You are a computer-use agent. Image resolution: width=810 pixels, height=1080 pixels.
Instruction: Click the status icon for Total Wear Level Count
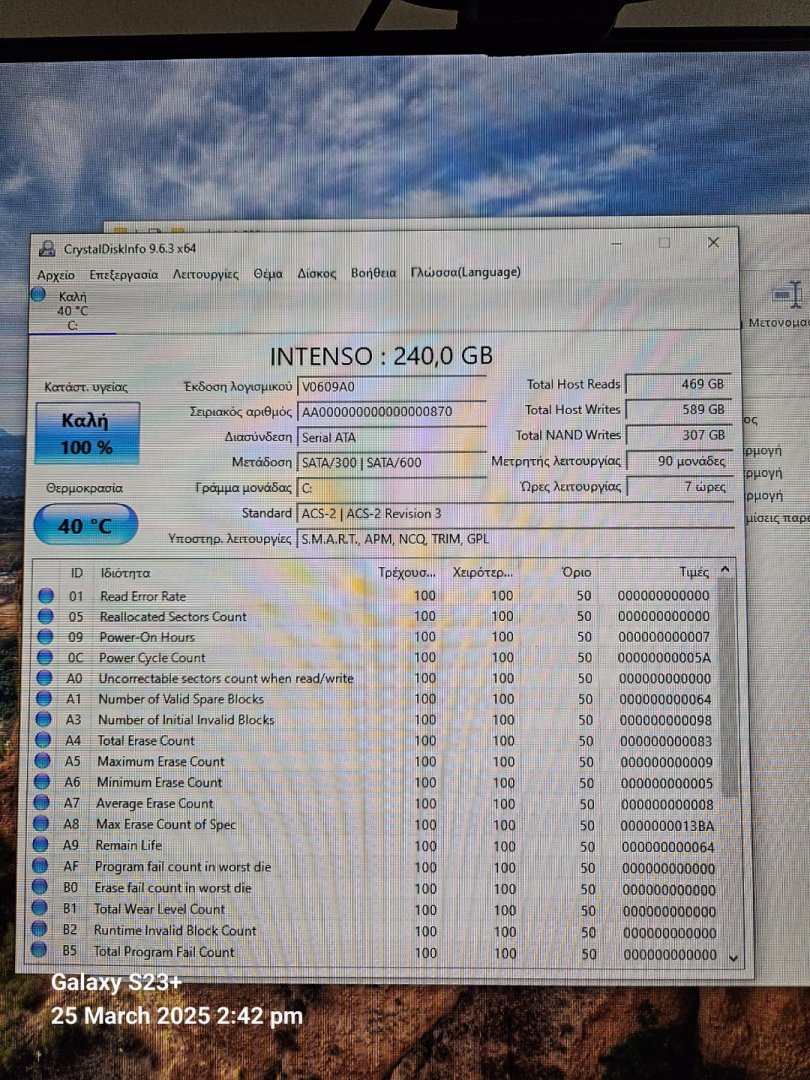39,908
